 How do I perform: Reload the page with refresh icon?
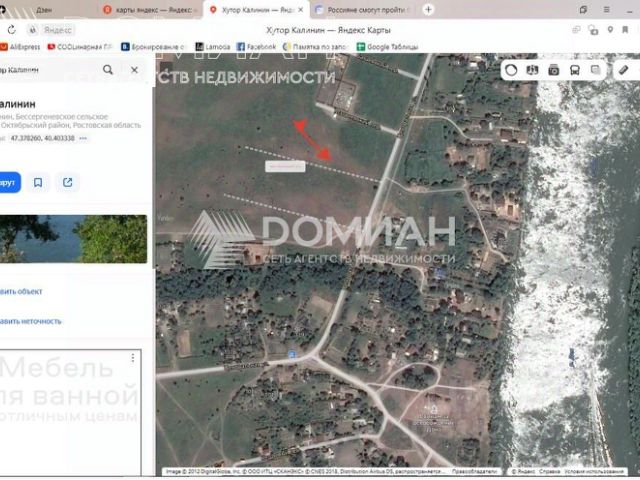click(x=11, y=30)
